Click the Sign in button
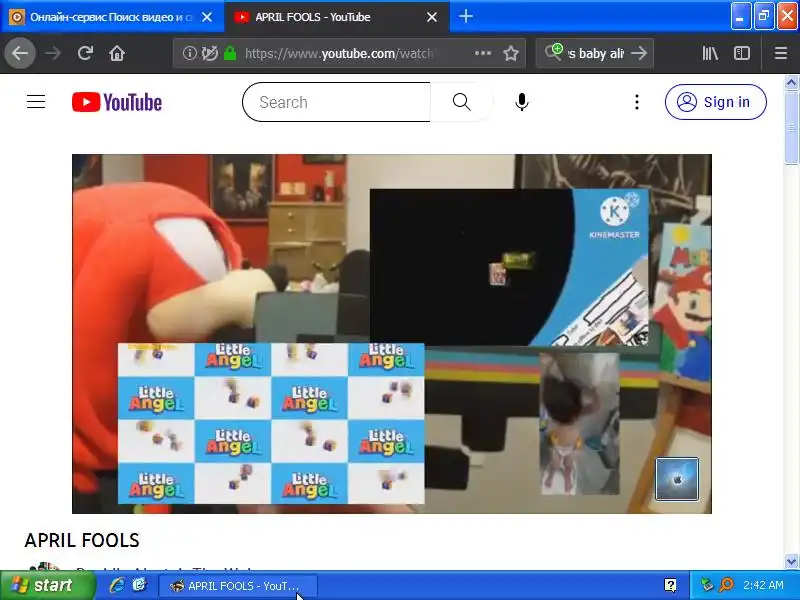 click(715, 102)
